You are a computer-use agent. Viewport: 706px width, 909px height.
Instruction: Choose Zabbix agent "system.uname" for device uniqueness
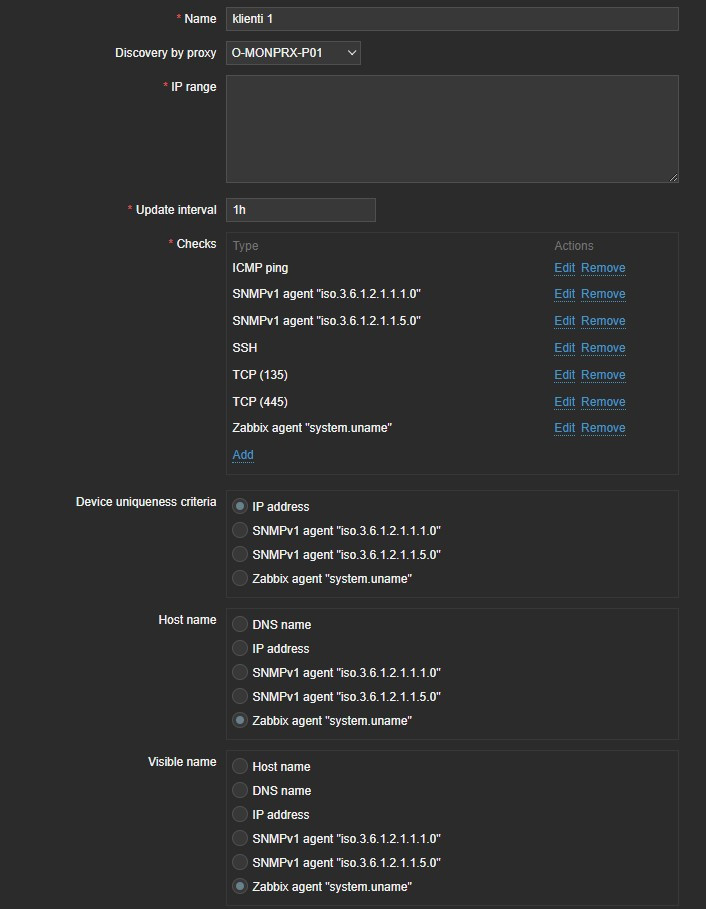[x=240, y=579]
